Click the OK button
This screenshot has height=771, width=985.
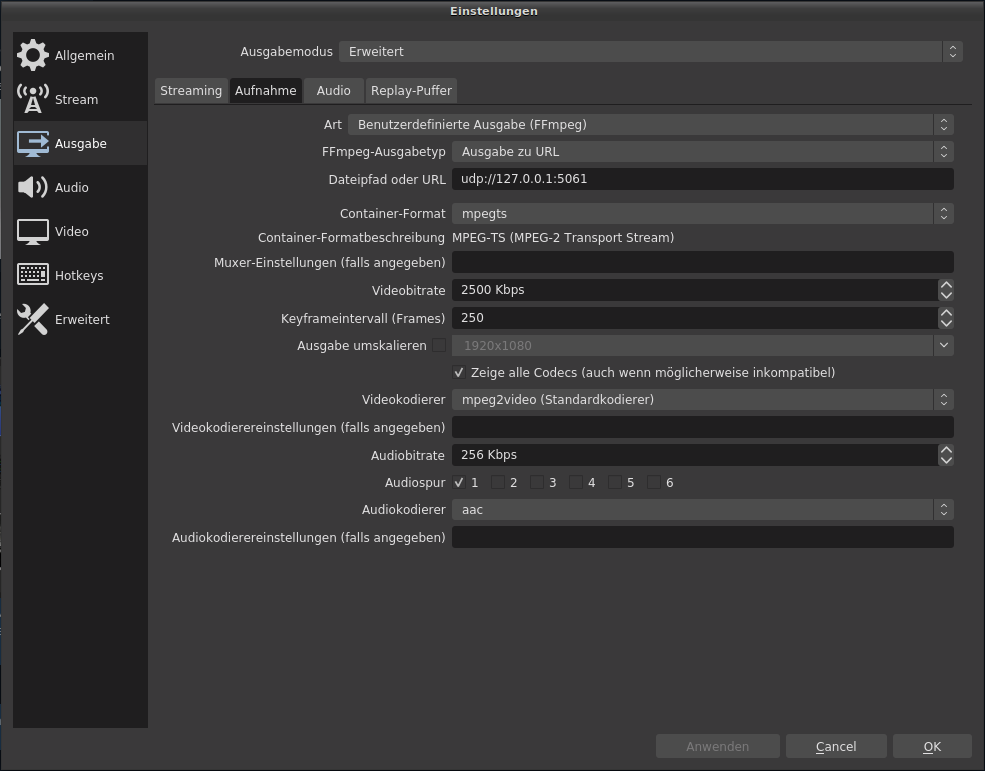(932, 746)
